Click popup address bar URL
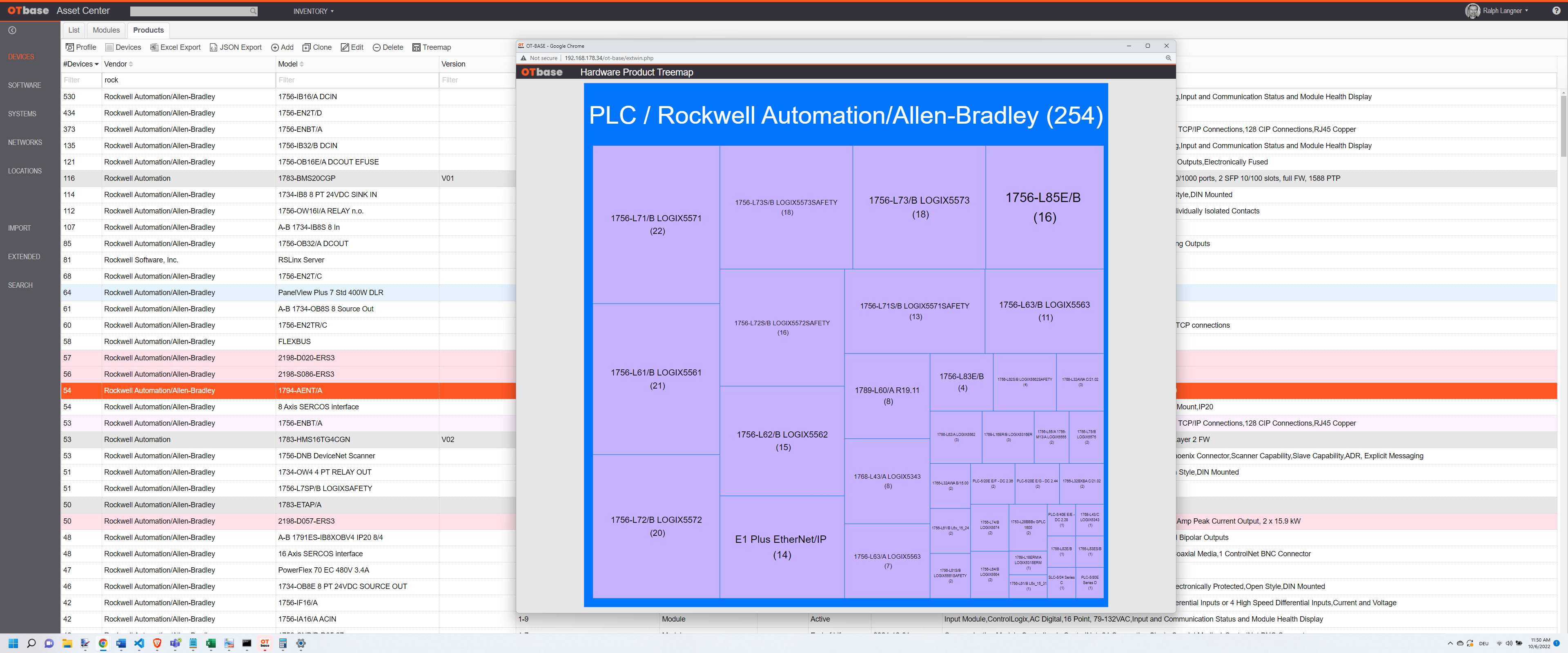The width and height of the screenshot is (1568, 653). (x=609, y=58)
